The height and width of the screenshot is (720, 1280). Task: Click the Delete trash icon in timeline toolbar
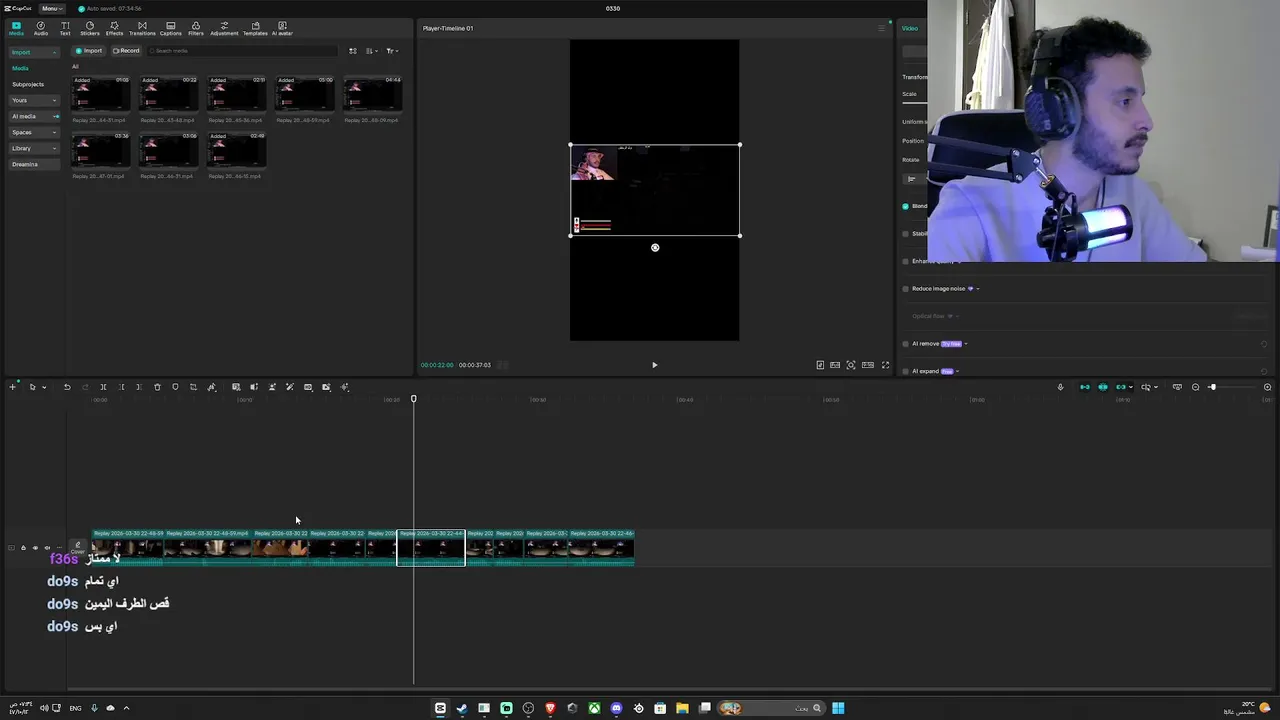click(157, 387)
